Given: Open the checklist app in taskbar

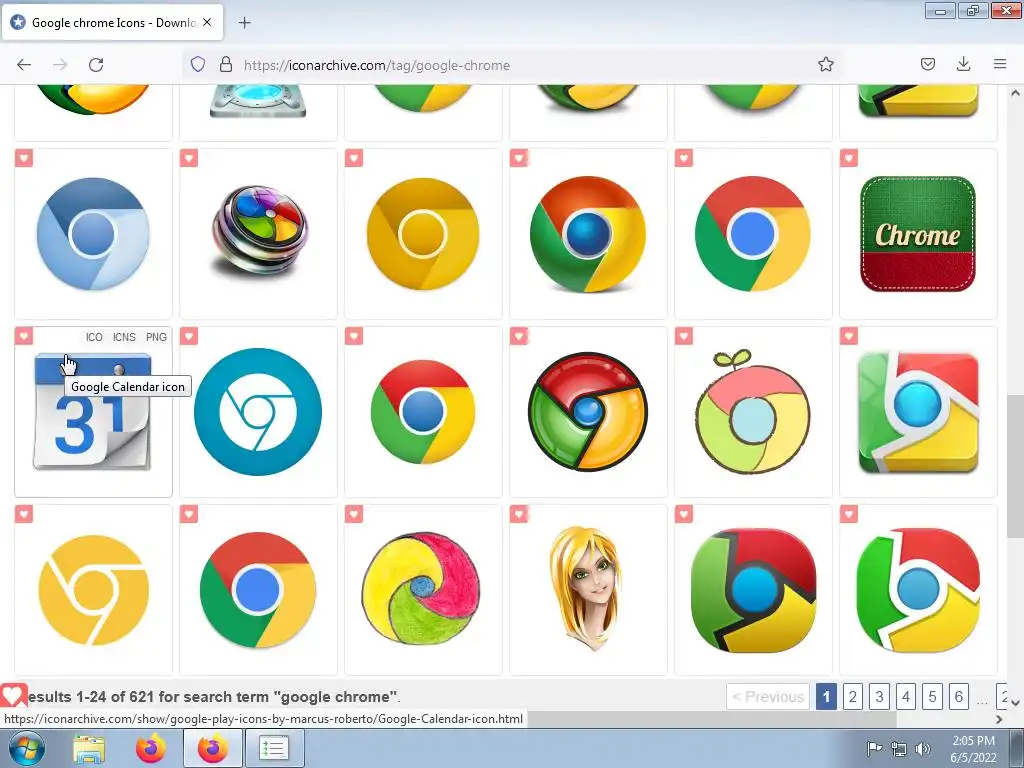Looking at the screenshot, I should (274, 748).
